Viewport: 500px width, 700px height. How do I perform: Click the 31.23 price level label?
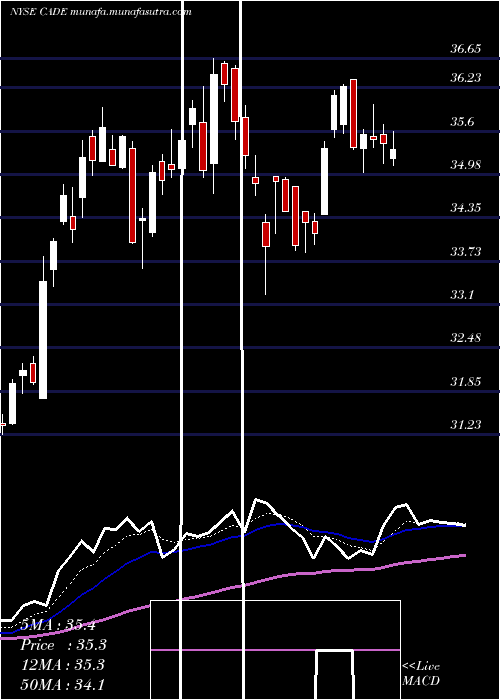point(465,425)
